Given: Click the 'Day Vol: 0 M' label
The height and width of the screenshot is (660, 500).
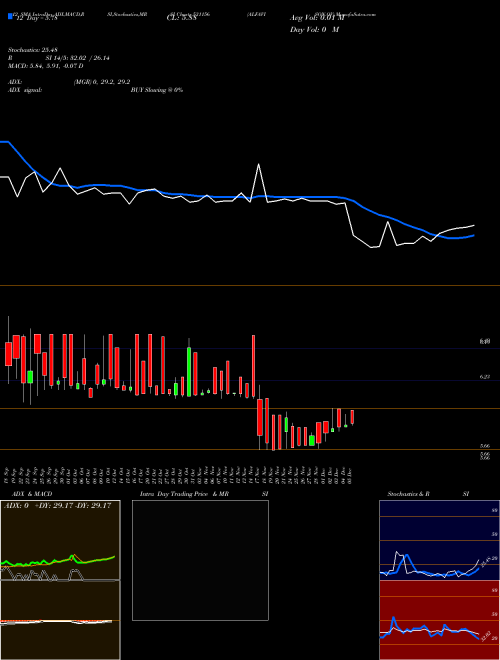Looking at the screenshot, I should (314, 30).
